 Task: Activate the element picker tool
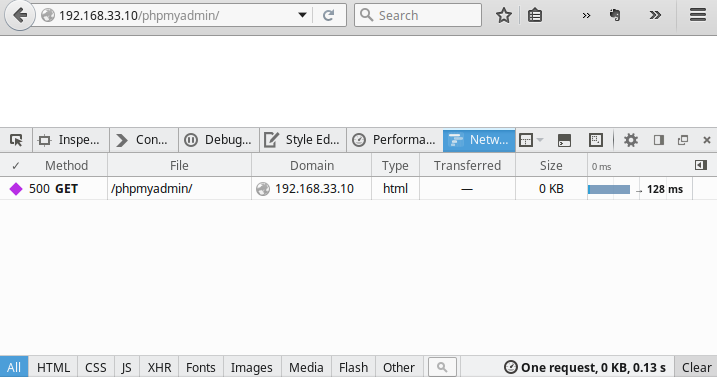pos(16,140)
